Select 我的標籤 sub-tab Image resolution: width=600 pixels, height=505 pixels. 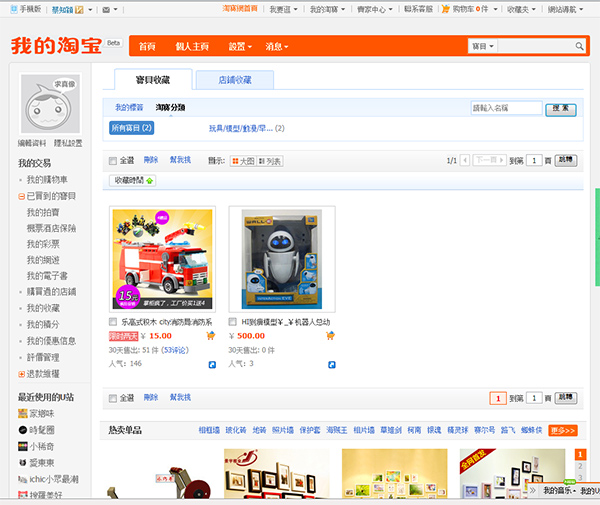129,108
